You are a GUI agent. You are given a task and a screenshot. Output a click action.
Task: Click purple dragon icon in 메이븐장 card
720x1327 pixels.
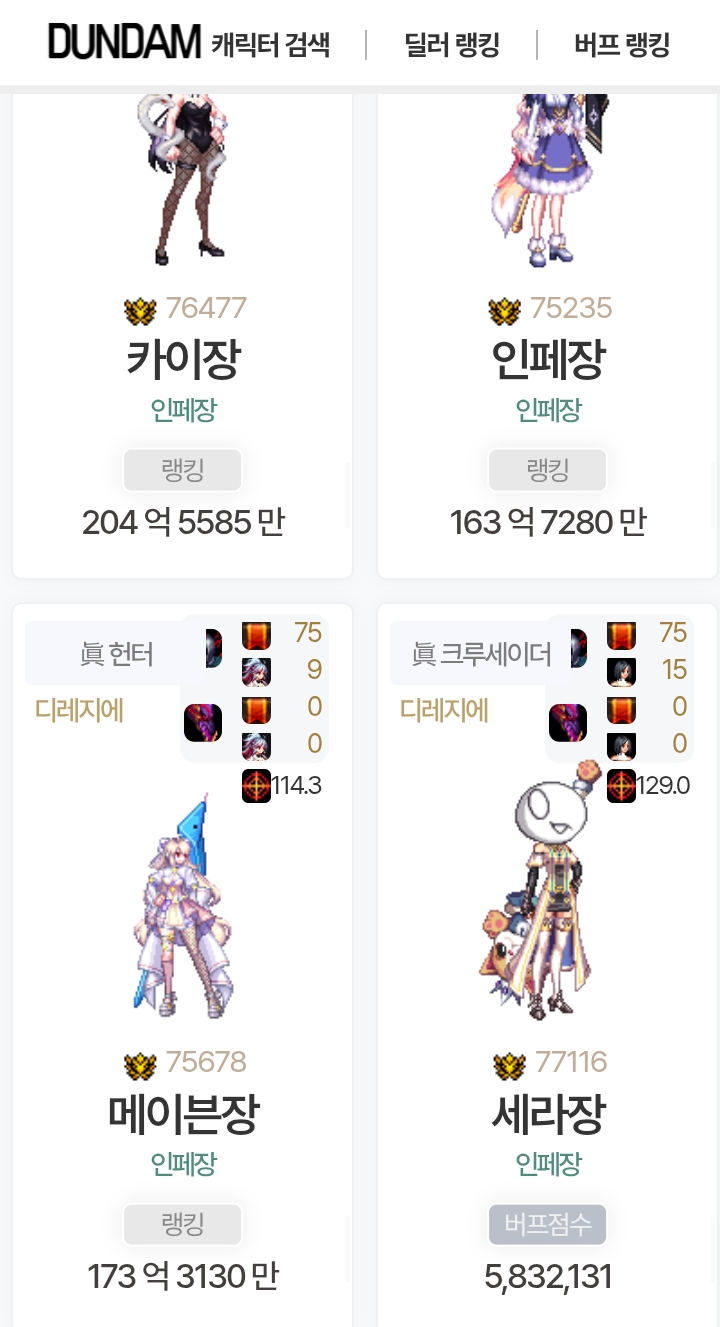[x=203, y=723]
